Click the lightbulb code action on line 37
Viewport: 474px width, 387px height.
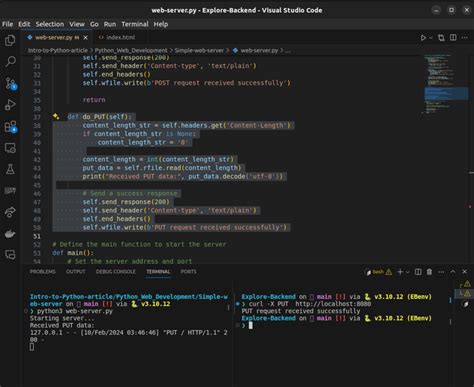56,116
